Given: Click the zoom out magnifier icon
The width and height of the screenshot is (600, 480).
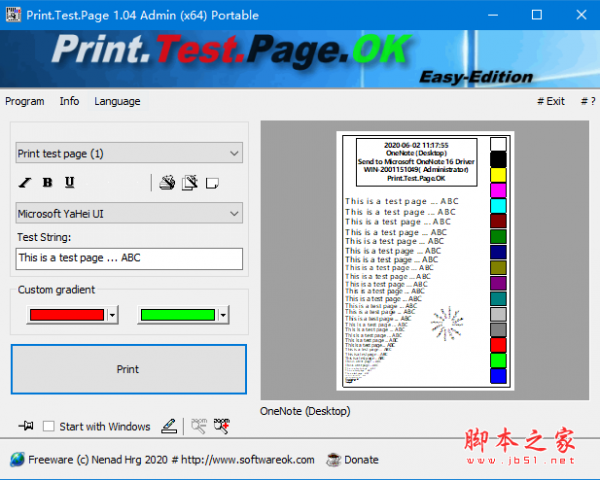Looking at the screenshot, I should coord(199,426).
